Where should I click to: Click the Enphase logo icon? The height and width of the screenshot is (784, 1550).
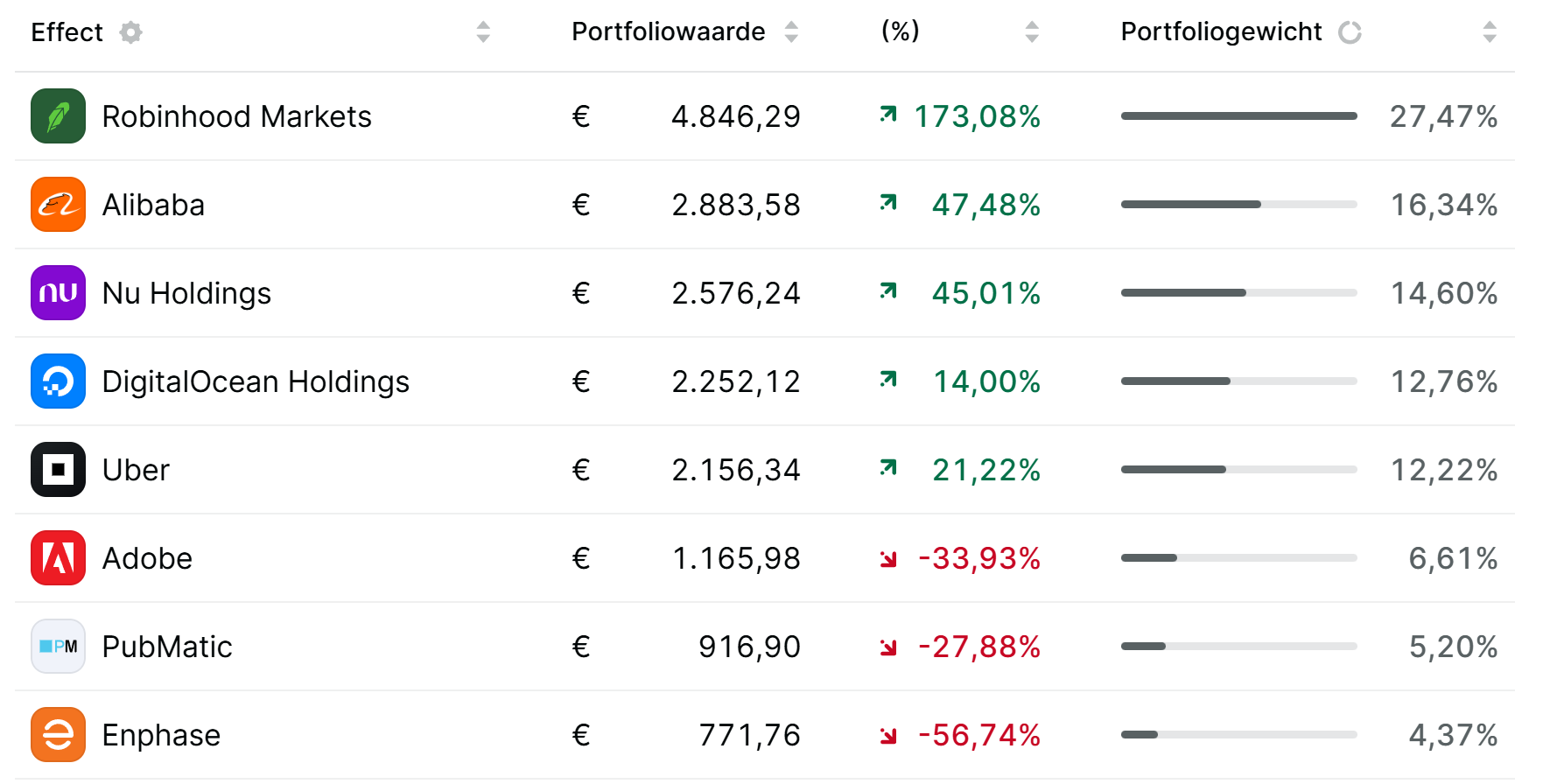point(58,735)
